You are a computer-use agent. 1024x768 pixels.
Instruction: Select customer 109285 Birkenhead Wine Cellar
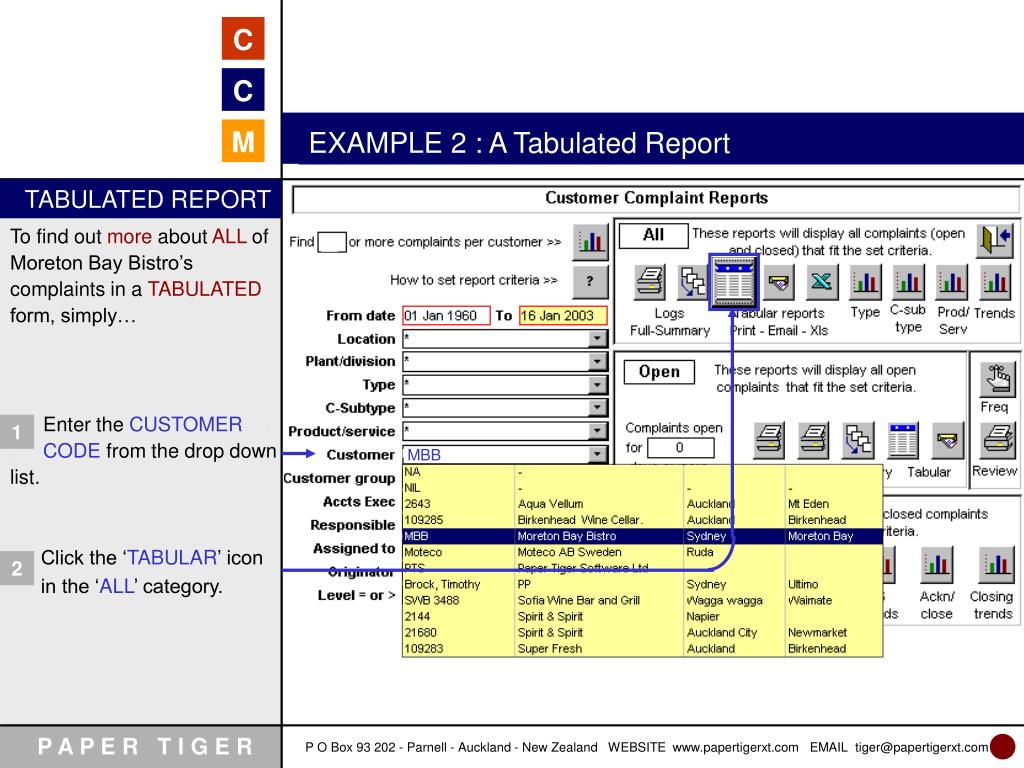643,520
